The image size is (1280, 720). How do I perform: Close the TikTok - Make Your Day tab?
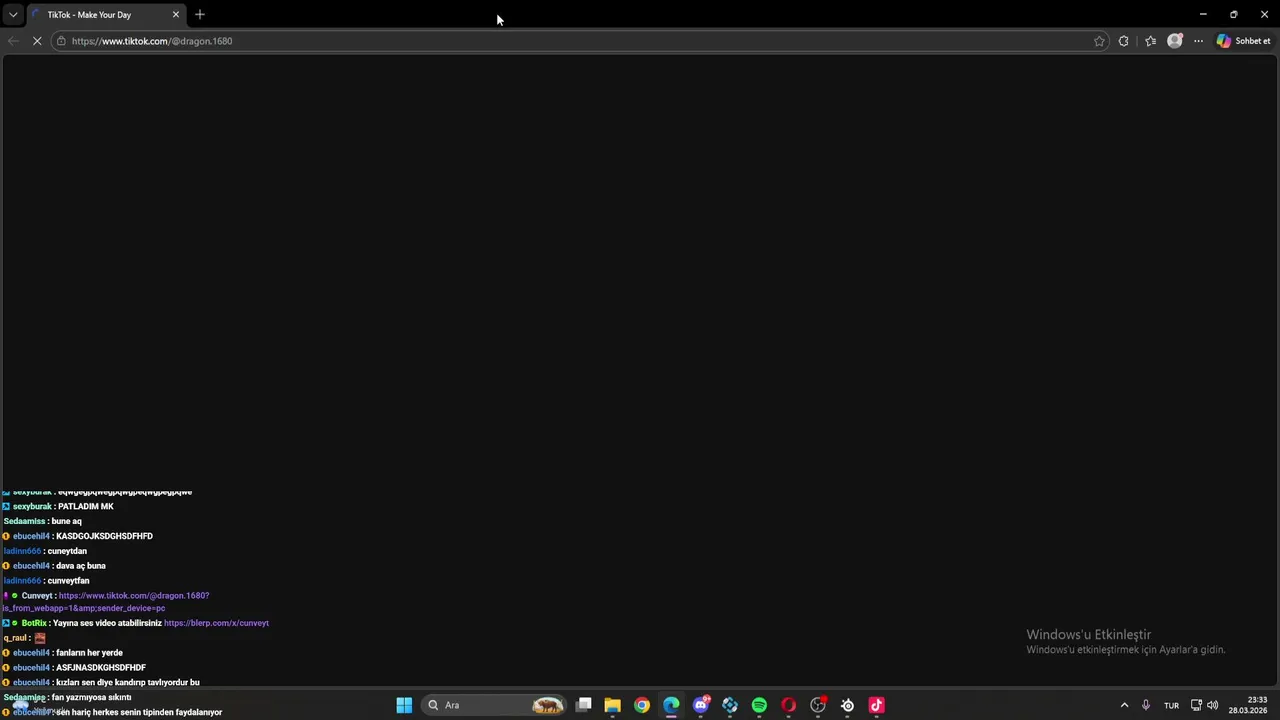[176, 15]
